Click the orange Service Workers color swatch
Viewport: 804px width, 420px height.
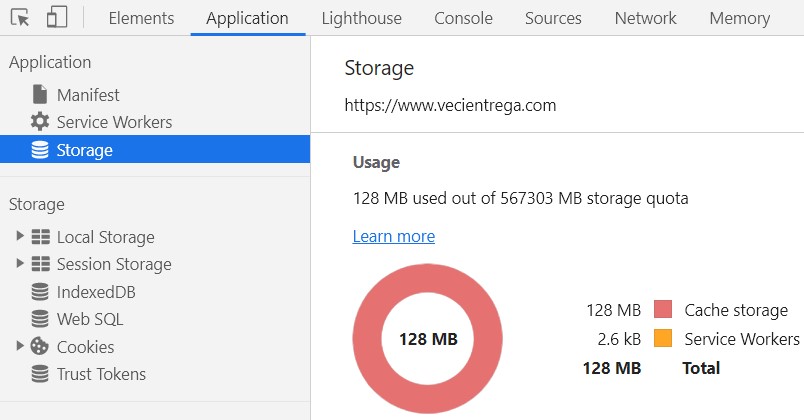tap(662, 339)
